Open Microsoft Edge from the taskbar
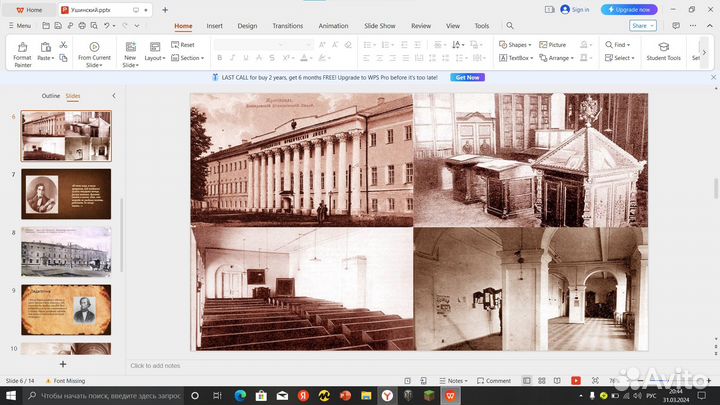The width and height of the screenshot is (720, 405). tap(240, 395)
